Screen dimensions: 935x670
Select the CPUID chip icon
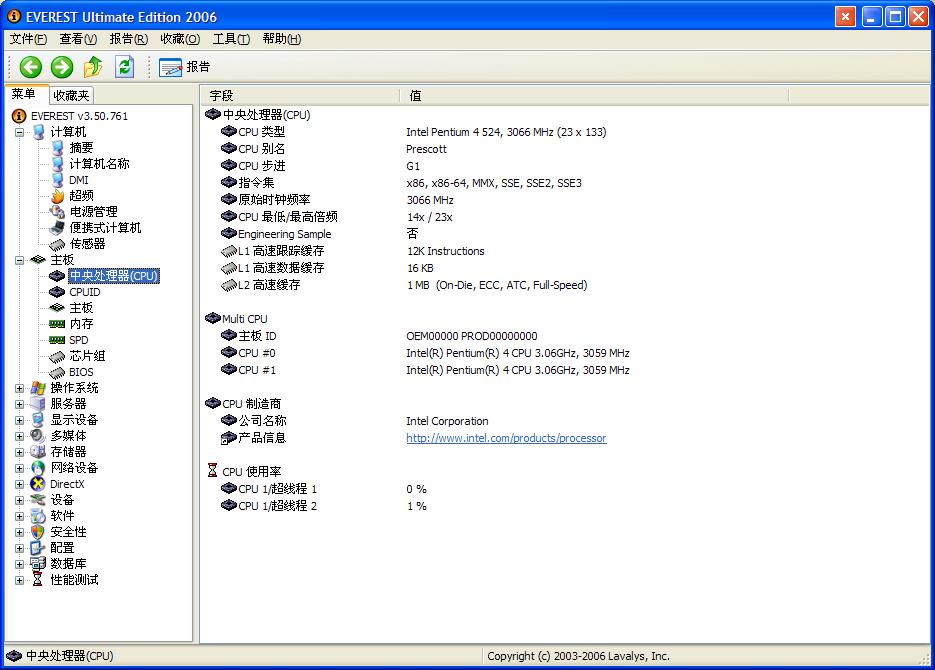pos(57,291)
